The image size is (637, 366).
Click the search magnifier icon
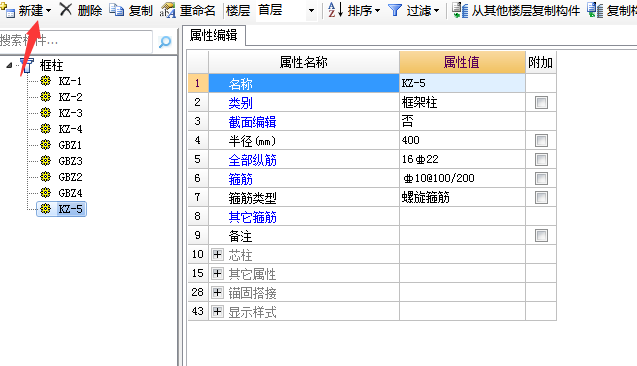(165, 41)
